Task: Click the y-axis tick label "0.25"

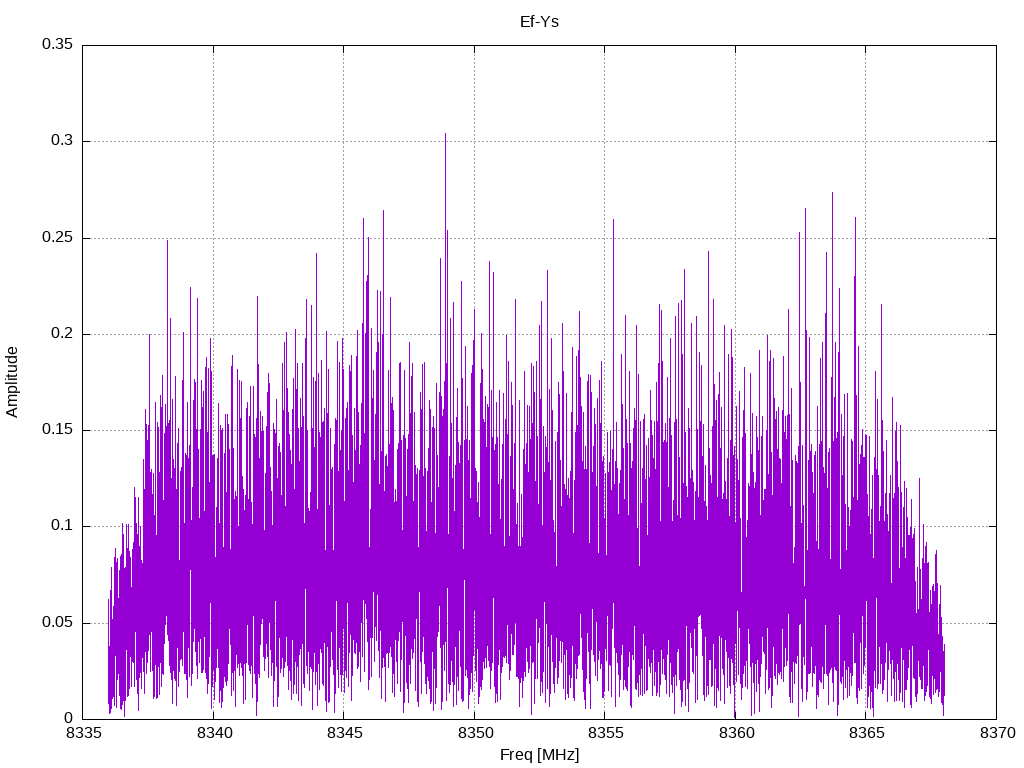Action: click(57, 237)
